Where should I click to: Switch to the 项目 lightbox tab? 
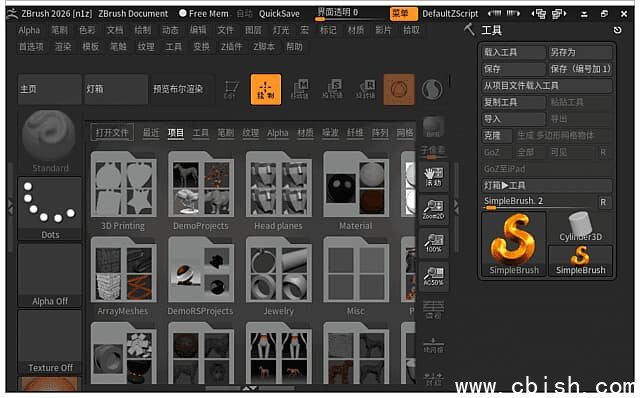(x=176, y=133)
